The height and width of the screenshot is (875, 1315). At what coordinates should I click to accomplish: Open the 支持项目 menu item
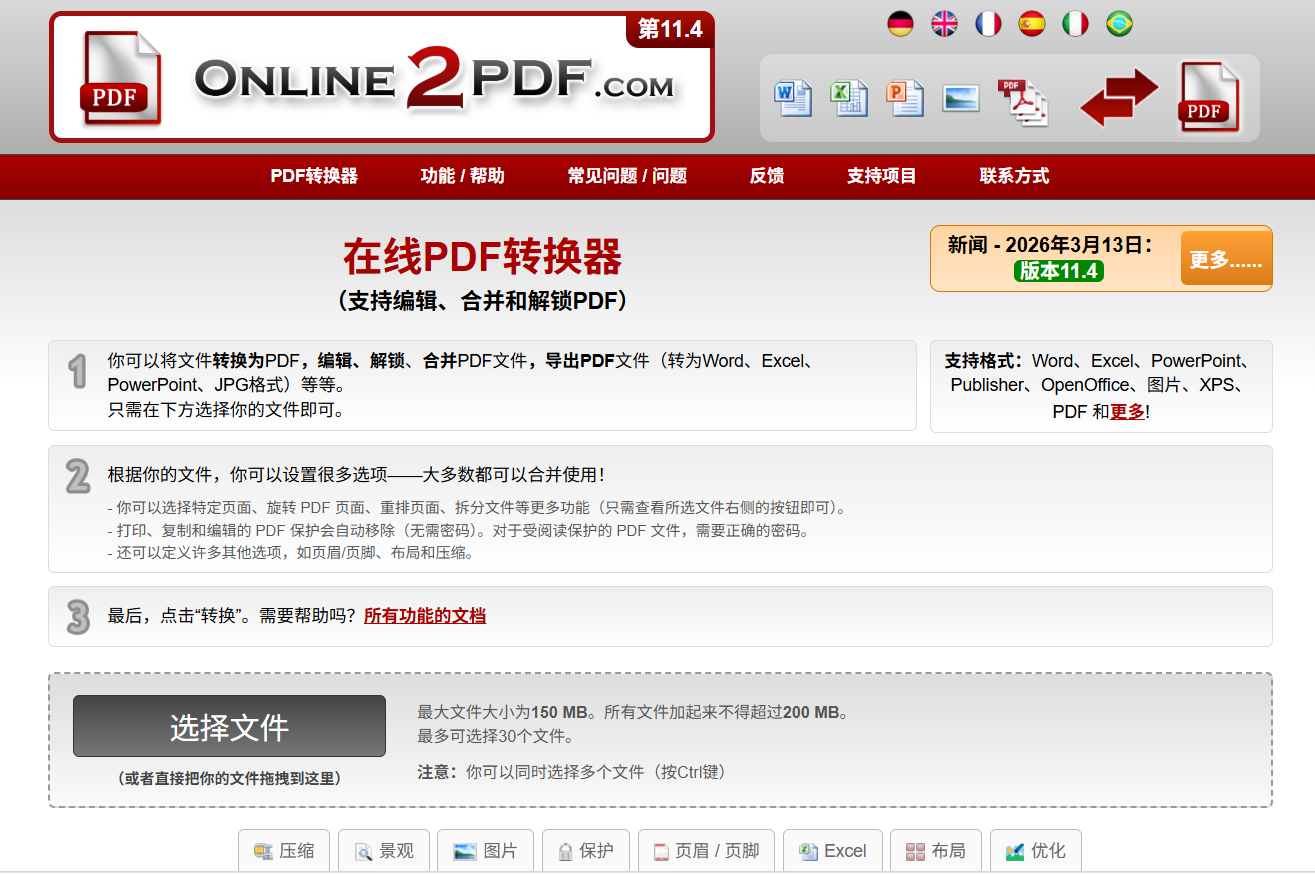click(x=882, y=176)
